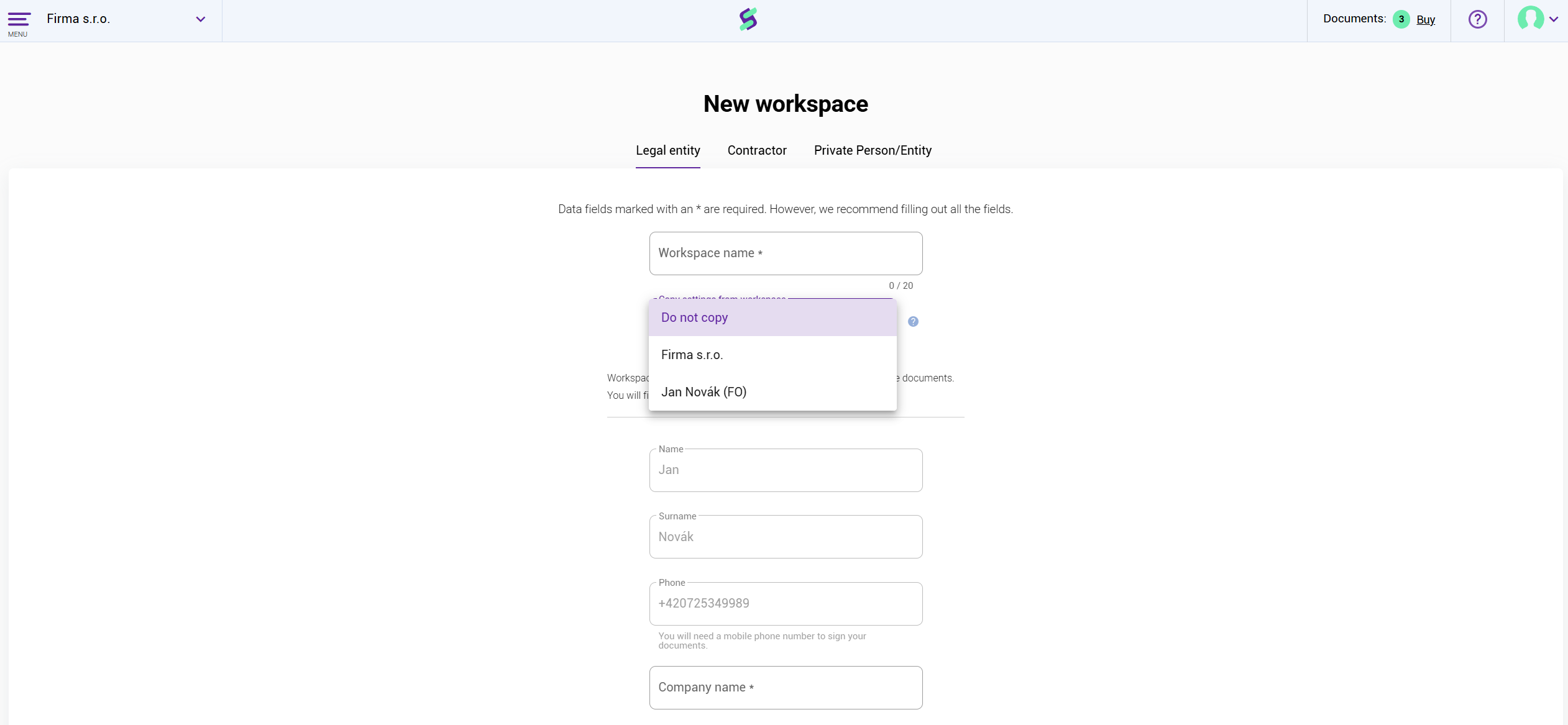1568x725 pixels.
Task: Click the Buy link
Action: (1426, 20)
